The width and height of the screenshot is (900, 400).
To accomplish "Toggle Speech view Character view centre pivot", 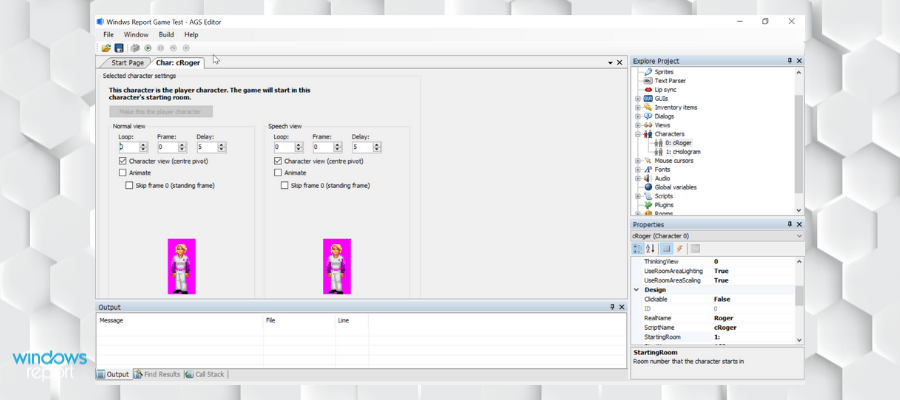I will point(278,161).
